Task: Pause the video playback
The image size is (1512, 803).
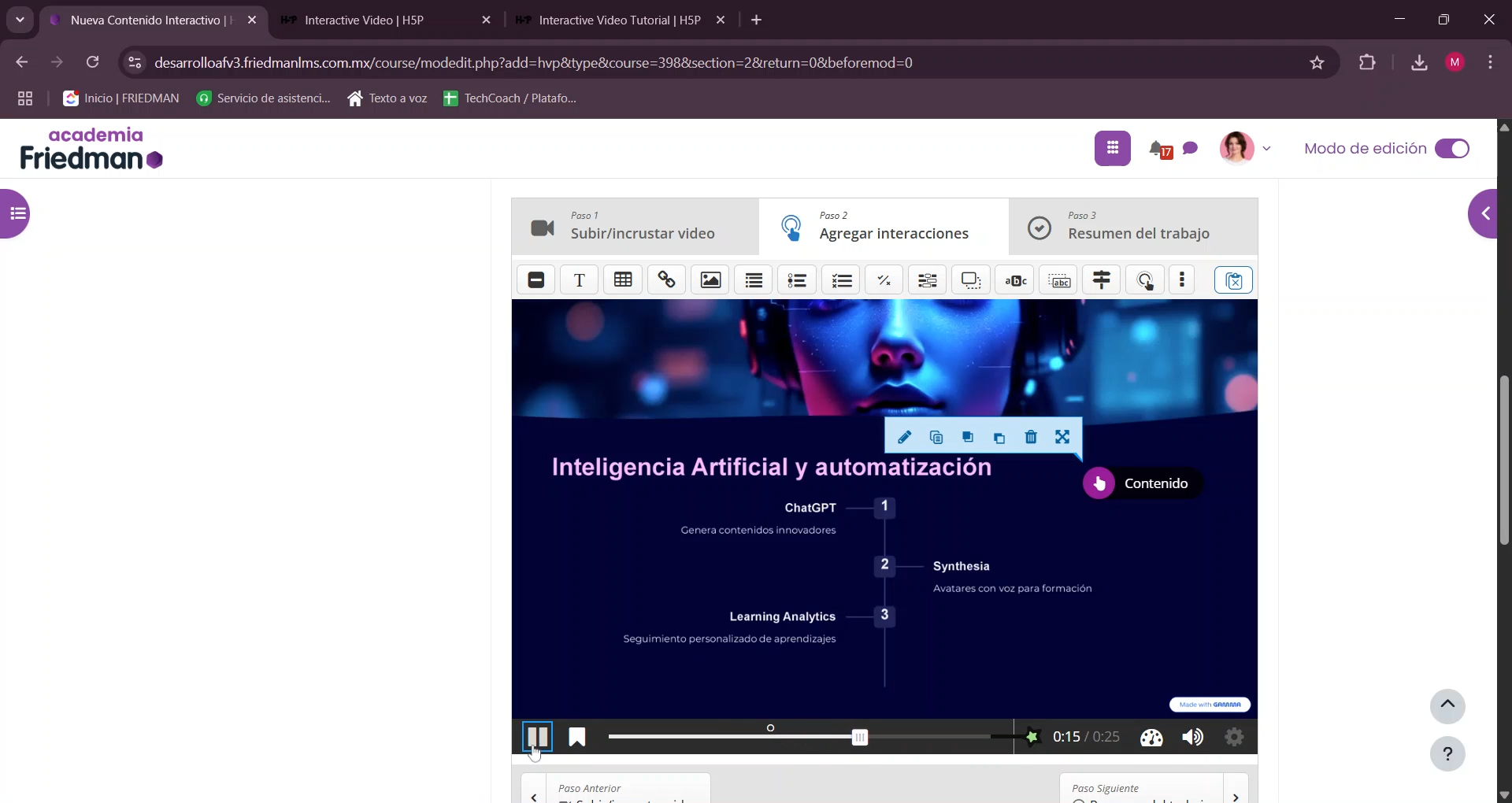Action: [538, 737]
